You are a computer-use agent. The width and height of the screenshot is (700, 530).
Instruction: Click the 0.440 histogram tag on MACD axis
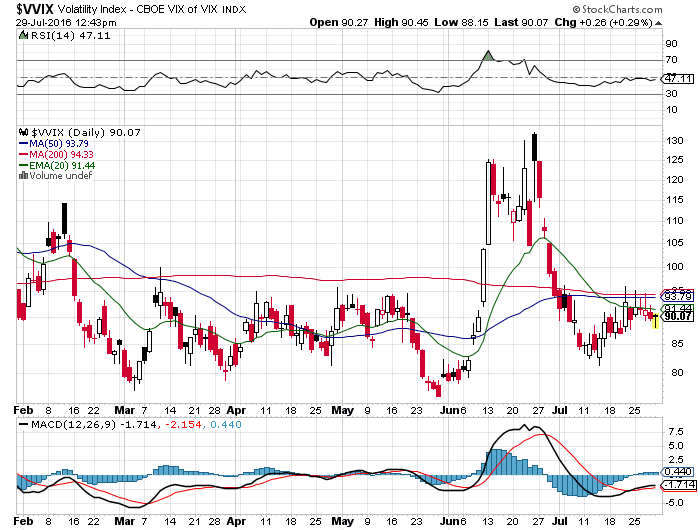pyautogui.click(x=679, y=472)
